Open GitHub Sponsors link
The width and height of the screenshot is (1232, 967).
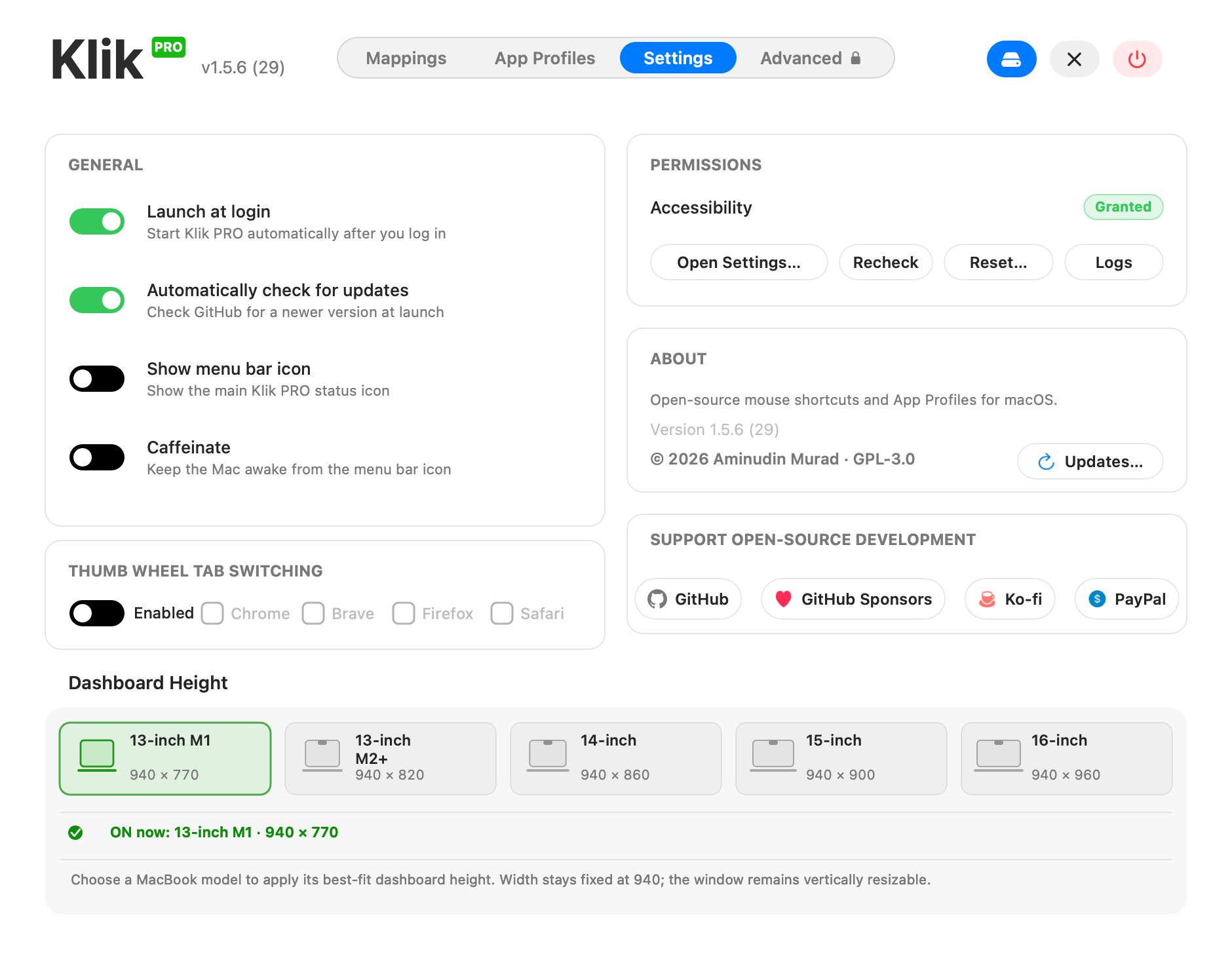853,599
